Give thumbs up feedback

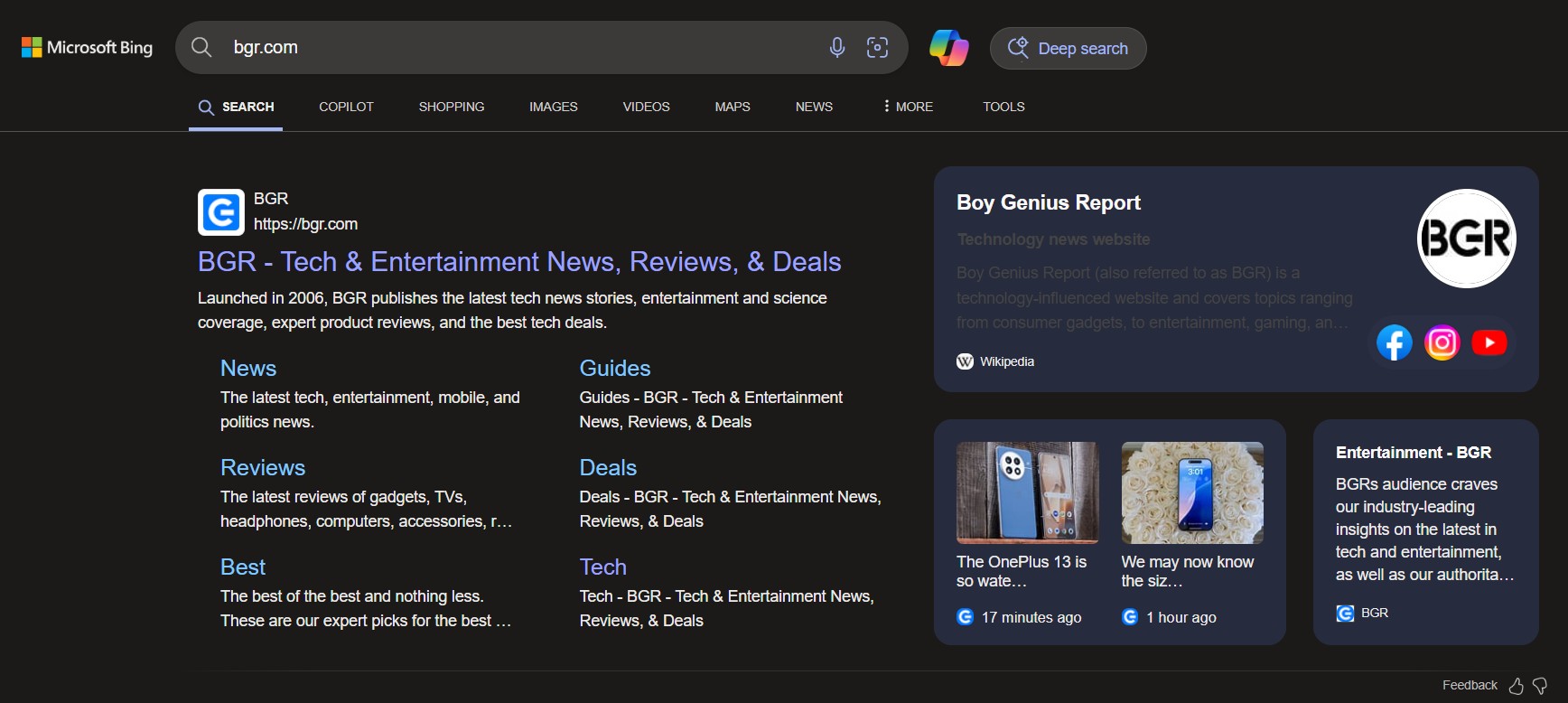tap(1517, 686)
